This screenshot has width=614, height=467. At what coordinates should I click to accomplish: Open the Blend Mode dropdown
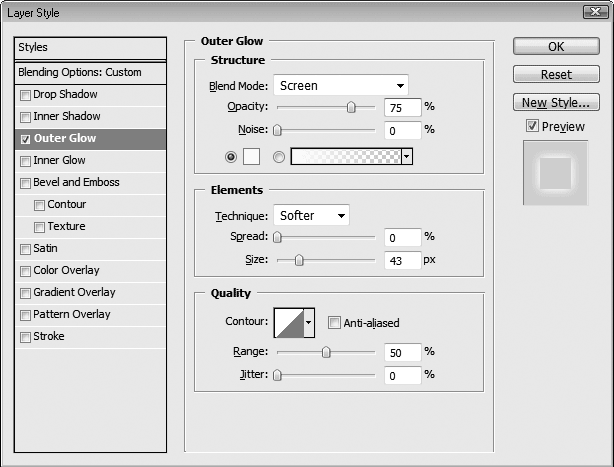coord(341,85)
